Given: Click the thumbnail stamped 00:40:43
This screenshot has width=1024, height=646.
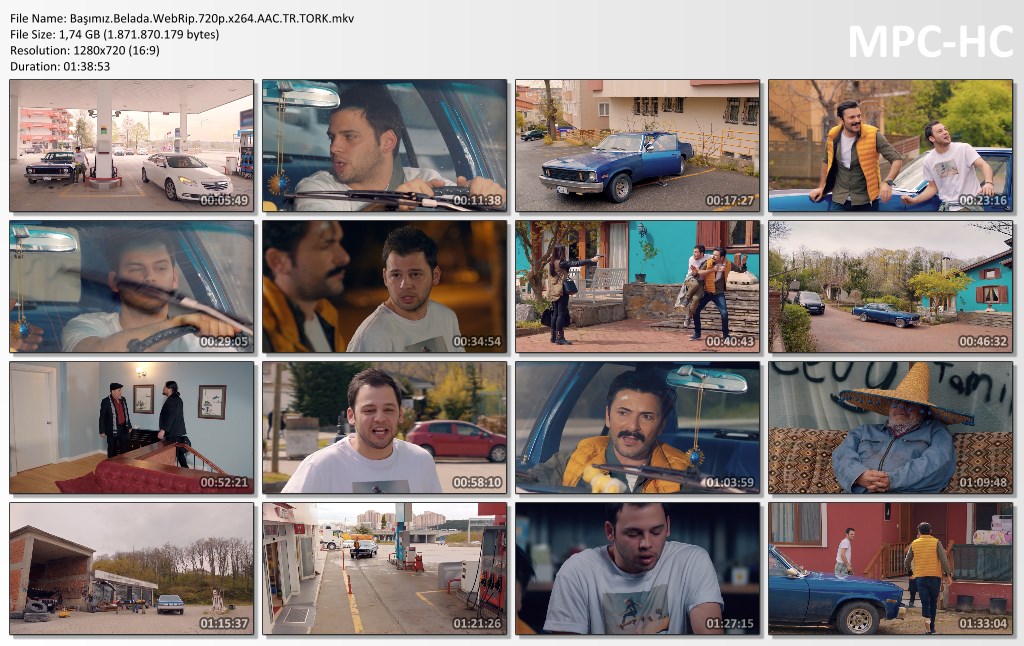Looking at the screenshot, I should pyautogui.click(x=637, y=287).
